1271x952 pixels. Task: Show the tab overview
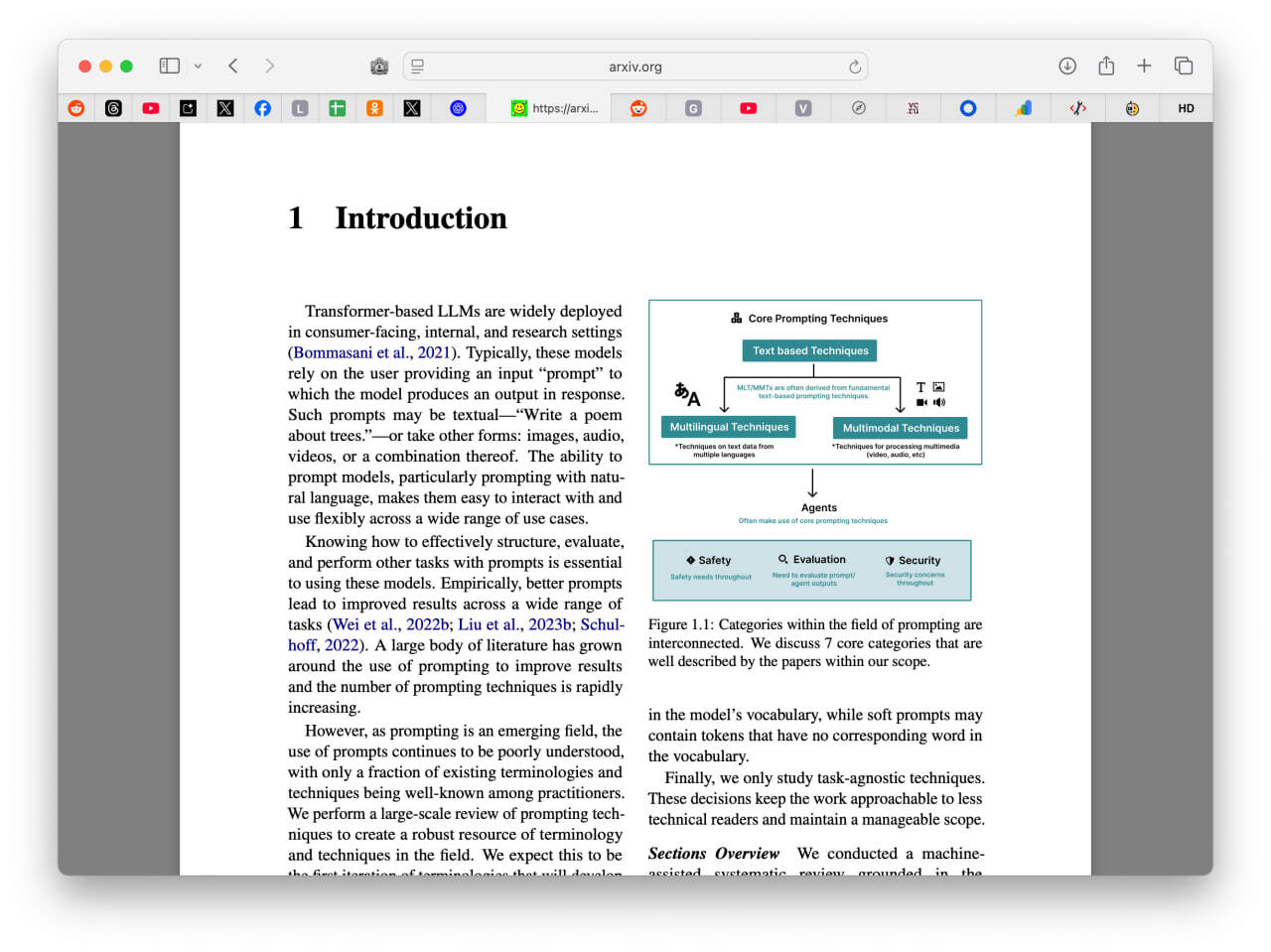pos(1184,66)
